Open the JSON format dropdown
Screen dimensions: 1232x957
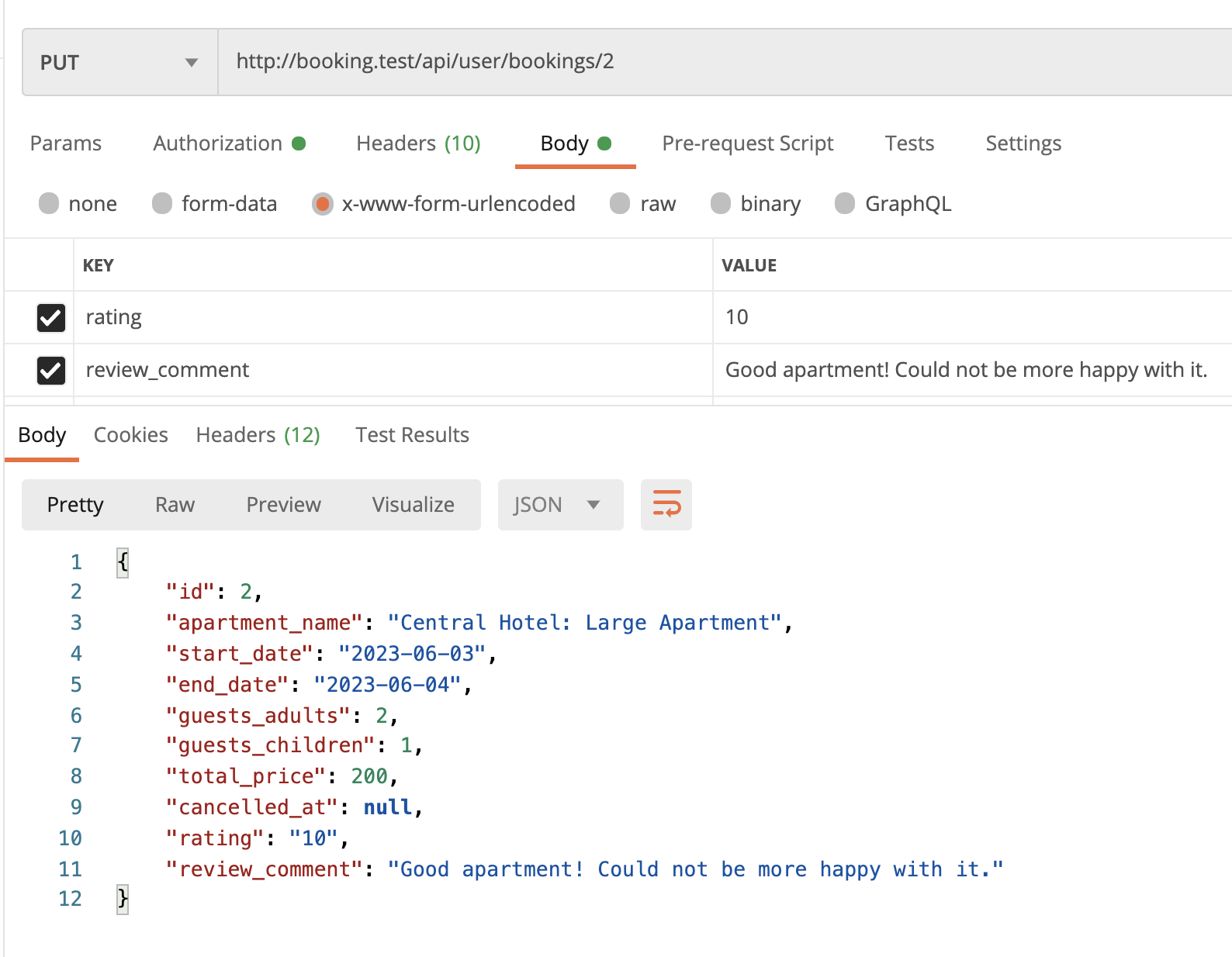point(560,505)
